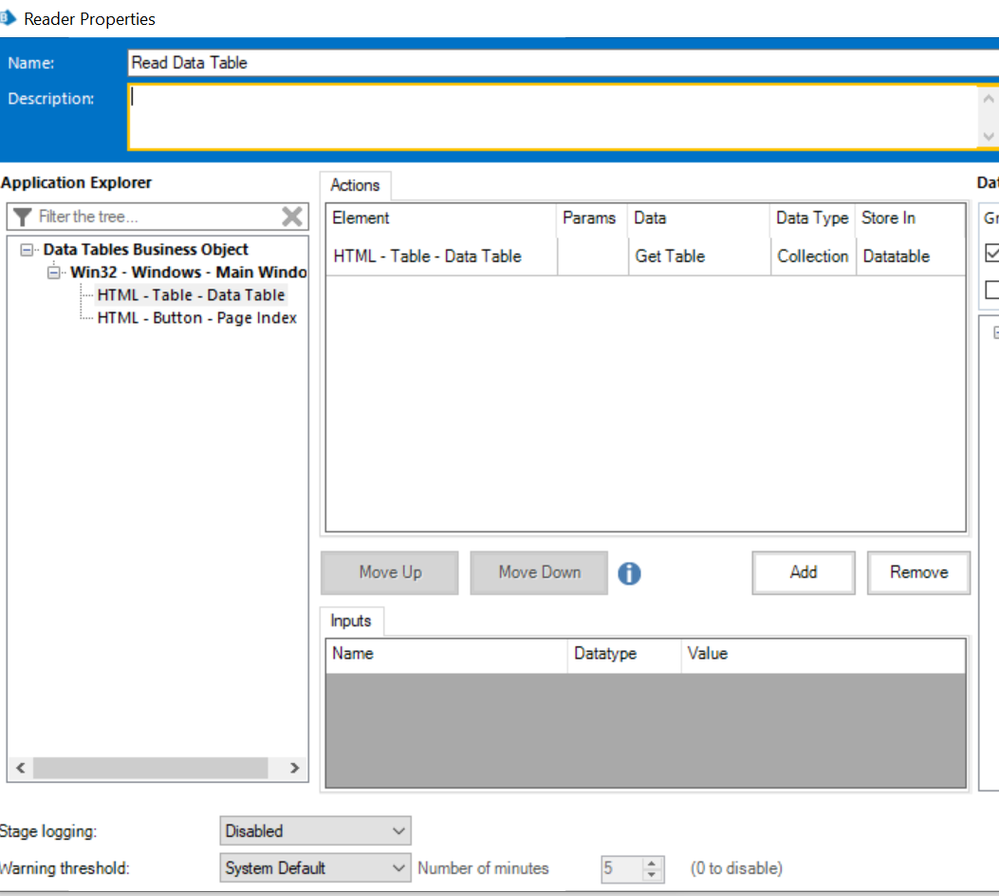Screen dimensions: 999x896
Task: Open the Stage logging dropdown
Action: (315, 831)
